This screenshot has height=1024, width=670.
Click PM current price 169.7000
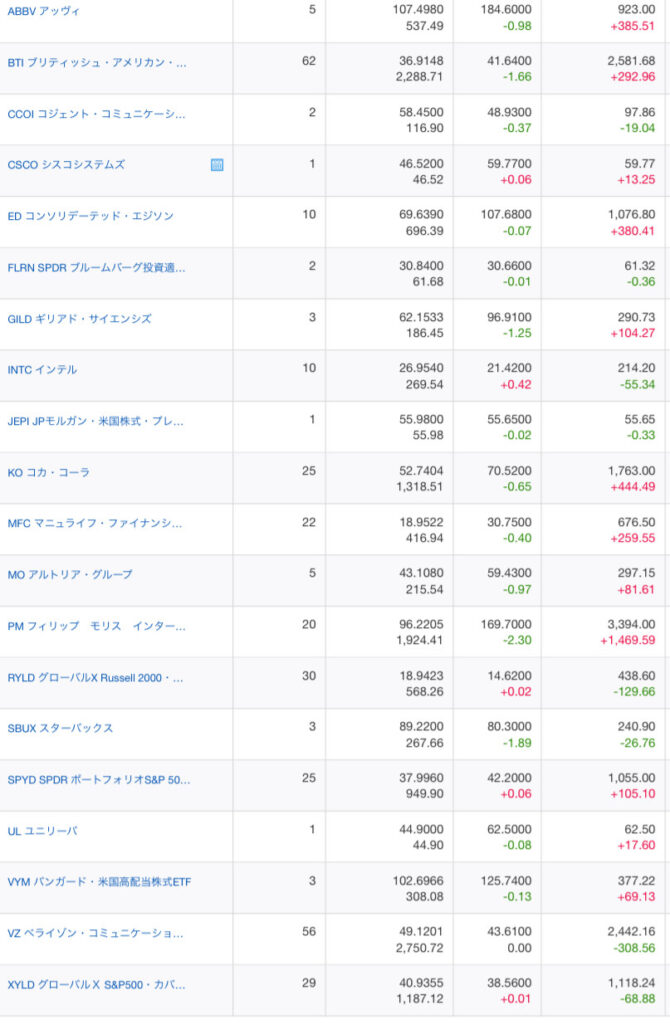[x=506, y=624]
